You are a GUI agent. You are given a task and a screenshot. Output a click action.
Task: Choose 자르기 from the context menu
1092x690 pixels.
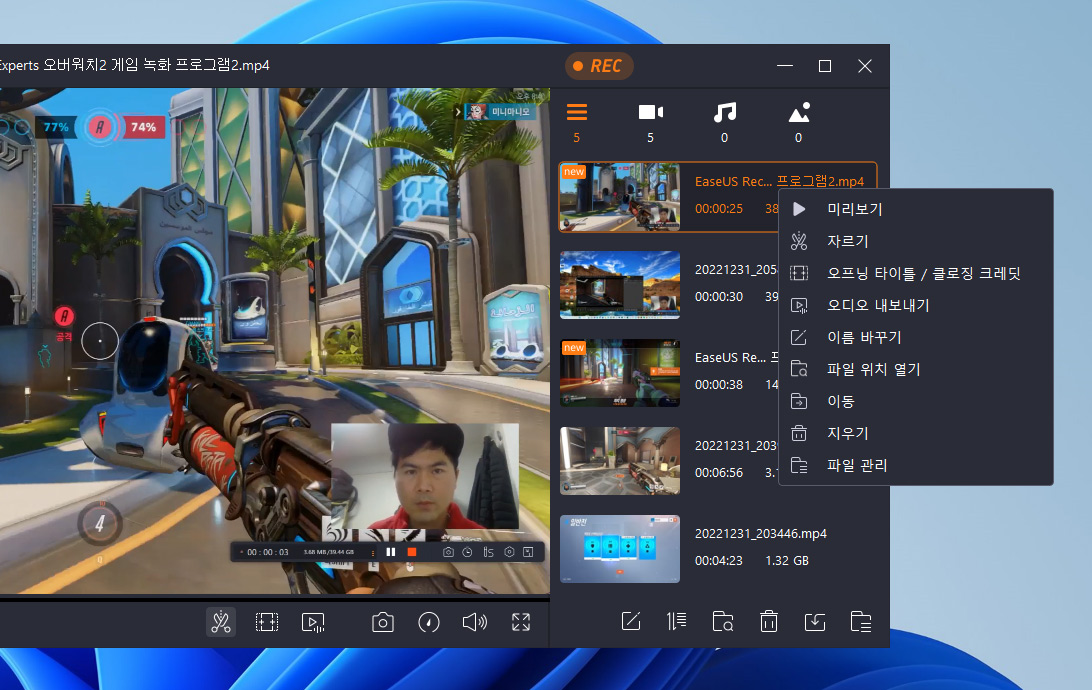915,241
